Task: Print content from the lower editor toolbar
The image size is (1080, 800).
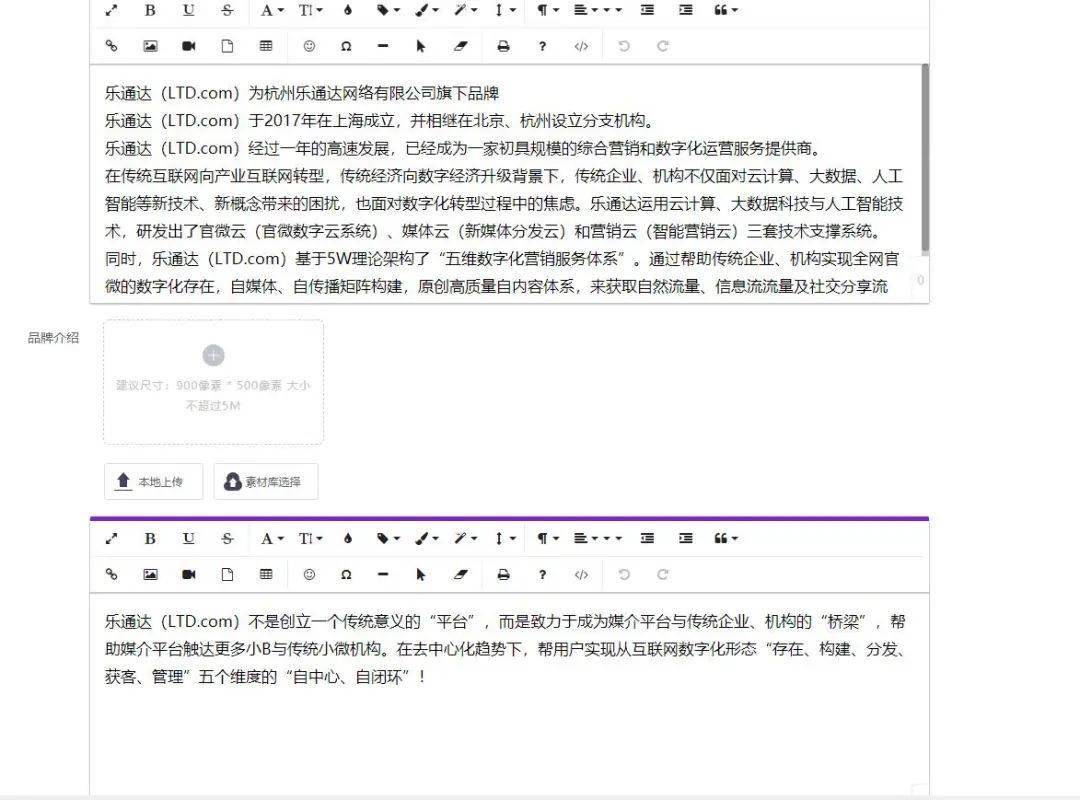Action: click(x=503, y=575)
